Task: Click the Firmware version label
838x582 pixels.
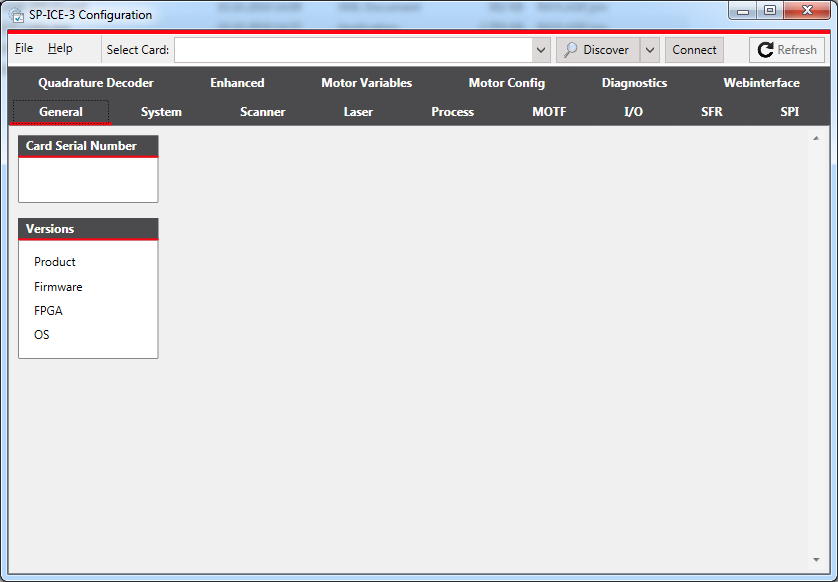Action: point(58,286)
